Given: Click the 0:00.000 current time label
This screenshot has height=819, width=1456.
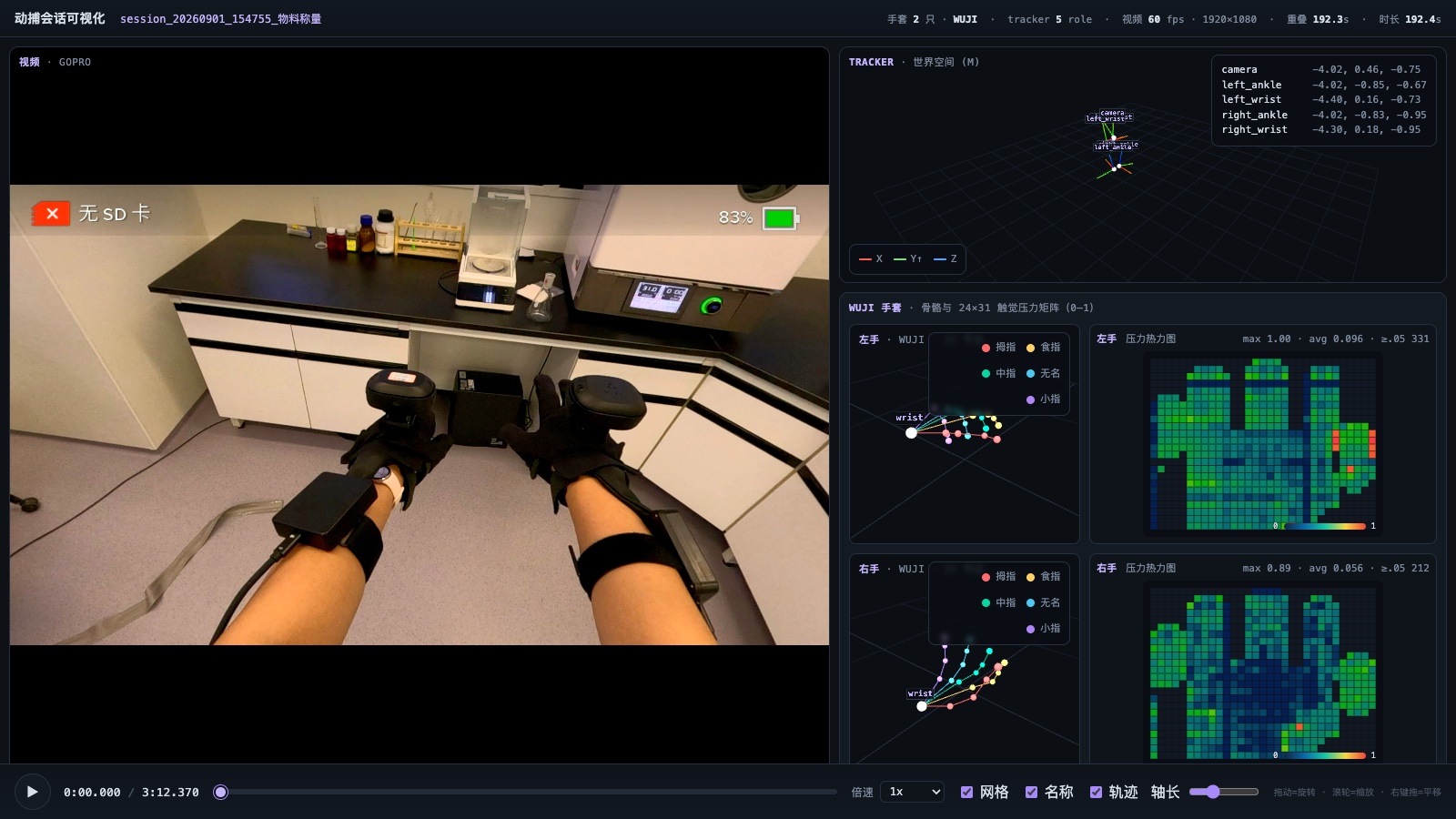Looking at the screenshot, I should point(92,793).
